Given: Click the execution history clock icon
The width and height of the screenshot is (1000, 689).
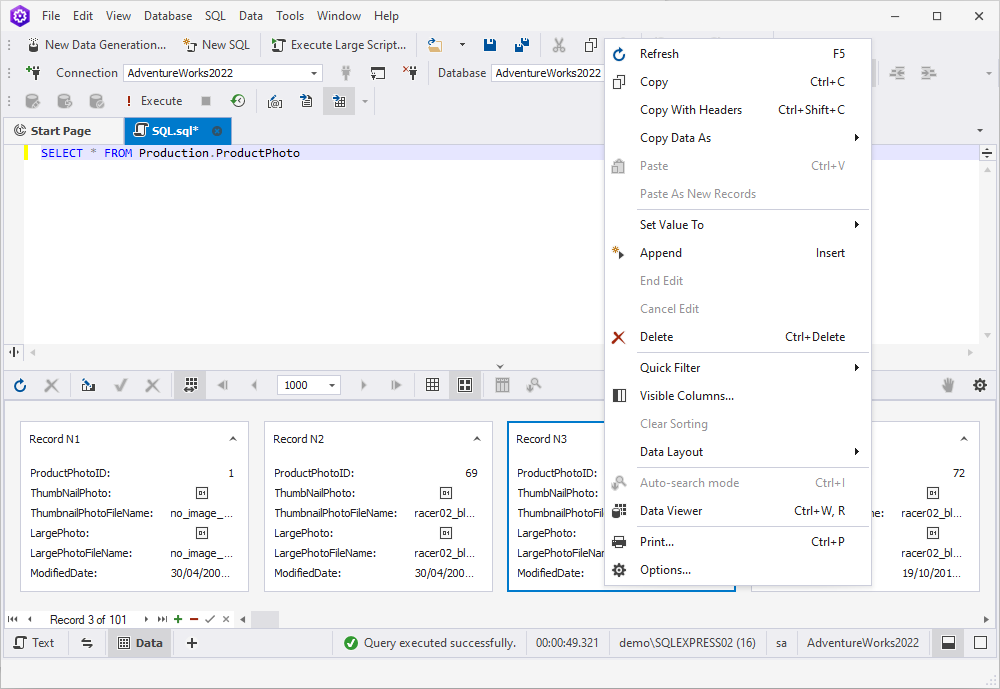Looking at the screenshot, I should click(238, 101).
